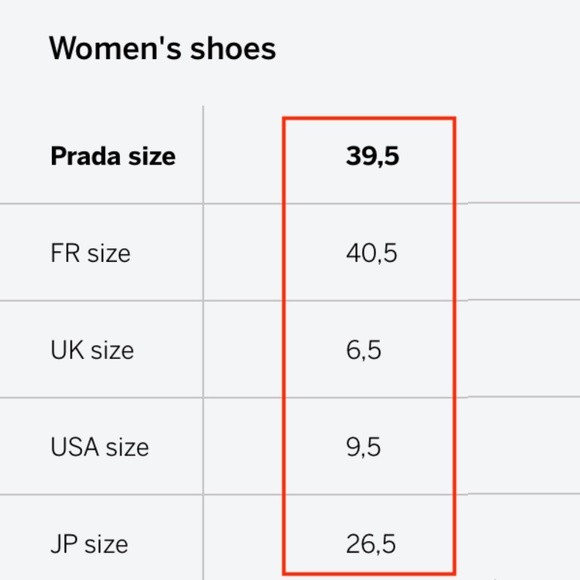
Task: Click the "USA" text in the row label
Action: coord(75,447)
